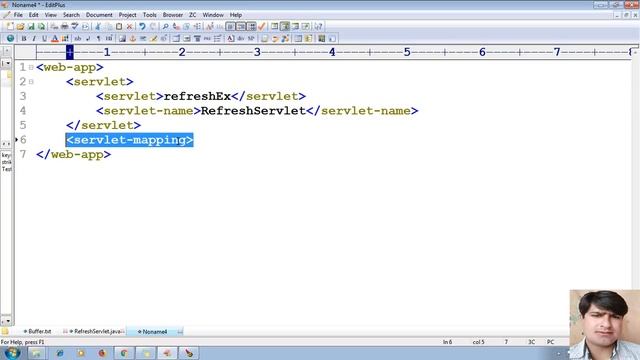Open the Document menu
Viewport: 640px width, 360px height.
click(x=99, y=15)
